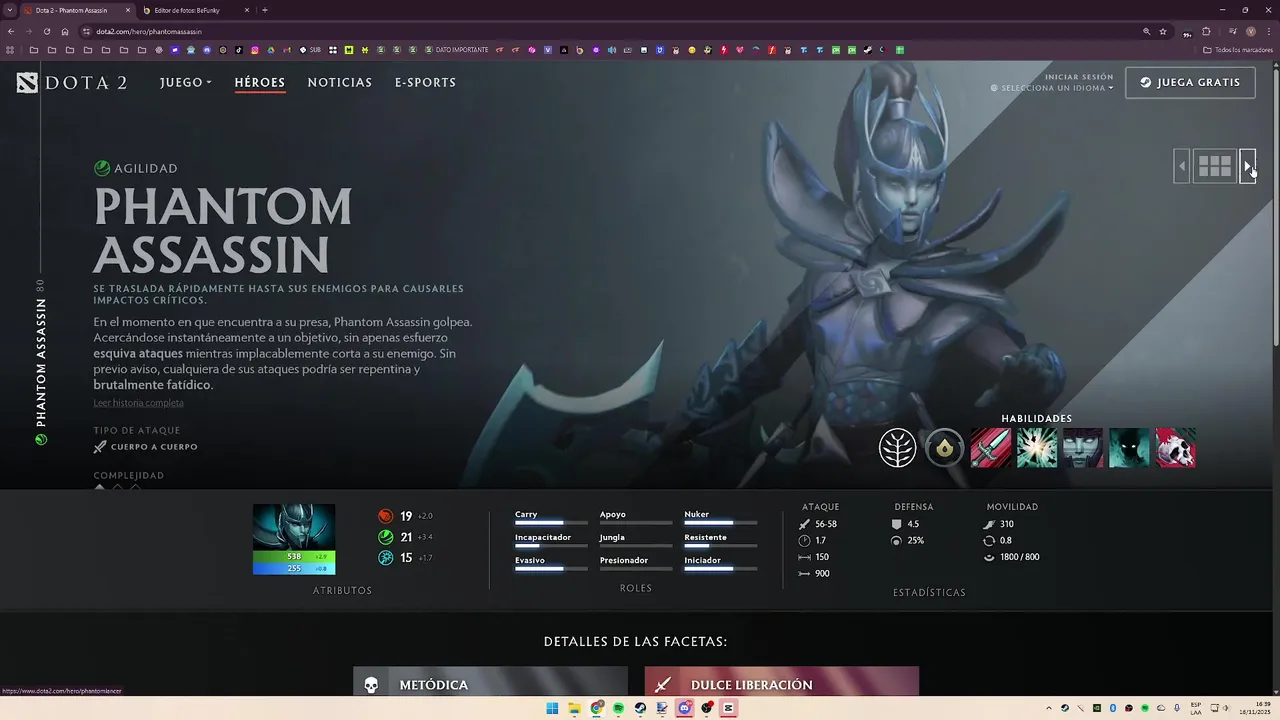Click Leer historia completa link
The image size is (1280, 720).
coord(139,403)
